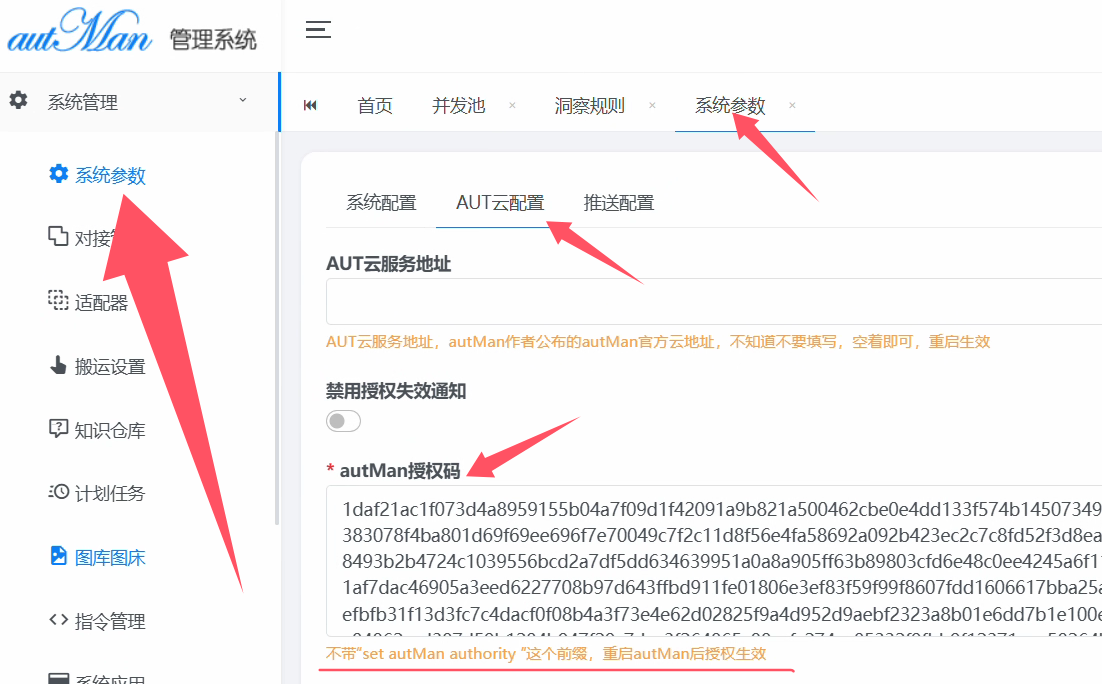Click the AUT云服务地址 field label
This screenshot has width=1102, height=684.
coord(389,264)
